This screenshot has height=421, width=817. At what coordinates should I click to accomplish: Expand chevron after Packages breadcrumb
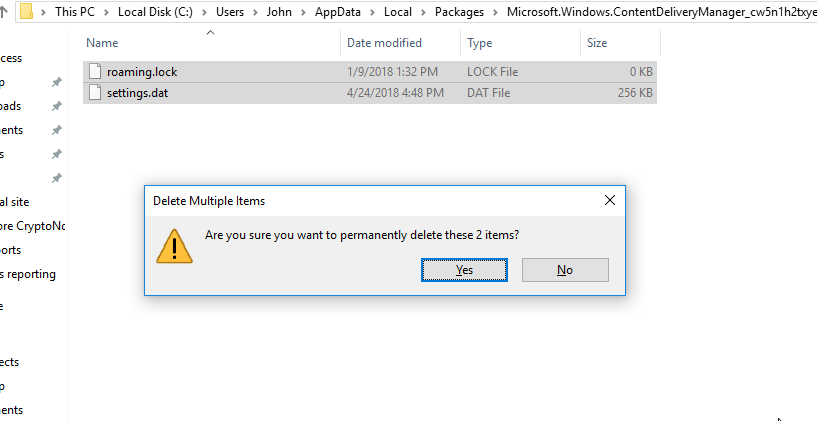[496, 12]
